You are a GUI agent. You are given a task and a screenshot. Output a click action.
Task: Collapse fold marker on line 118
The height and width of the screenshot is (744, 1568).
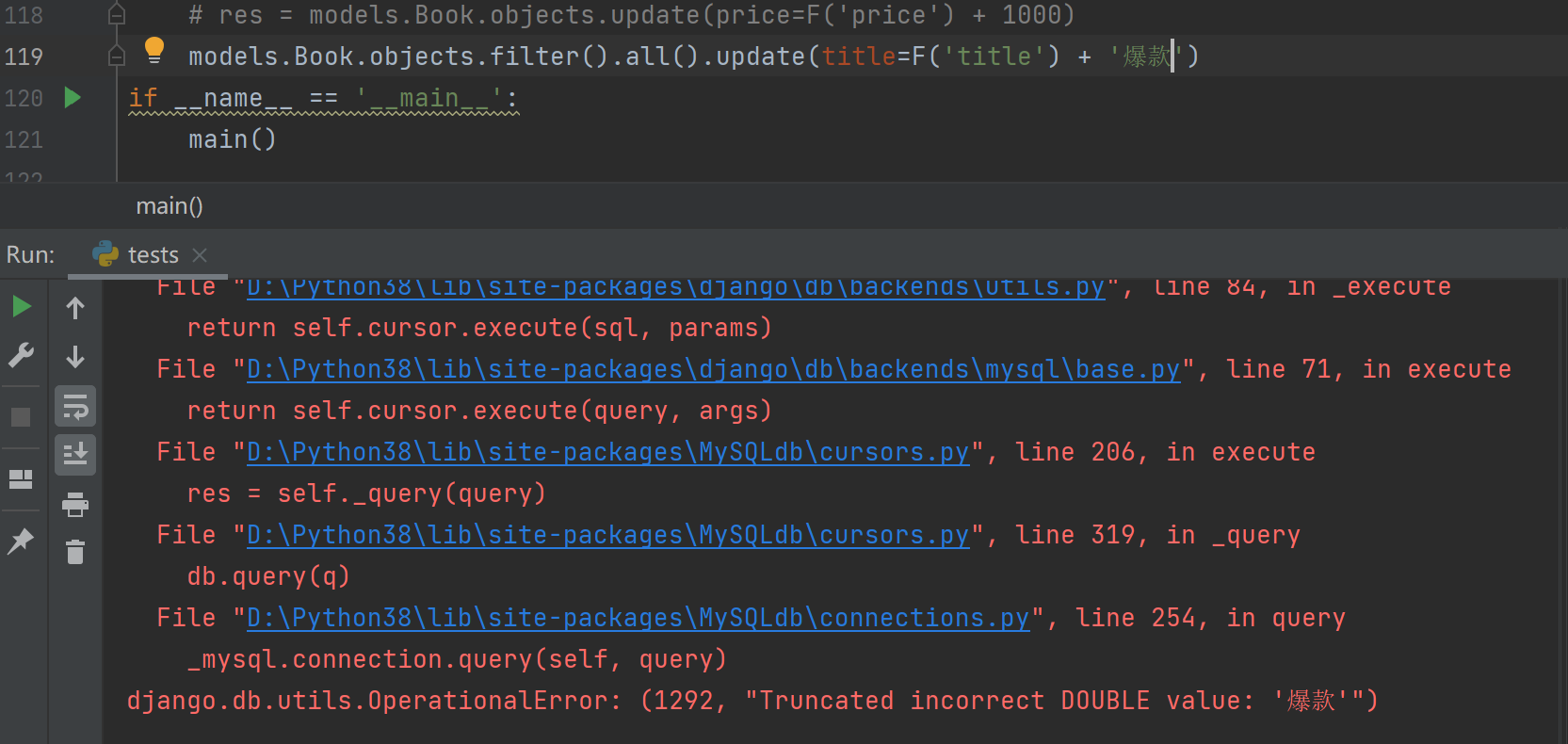[117, 15]
